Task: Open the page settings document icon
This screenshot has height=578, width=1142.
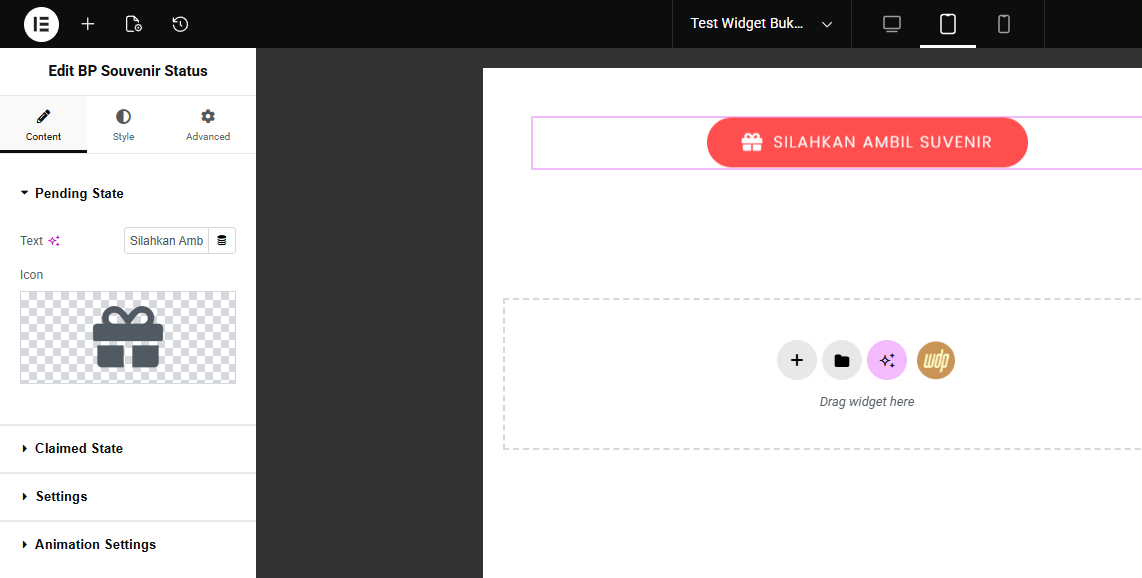Action: [133, 24]
